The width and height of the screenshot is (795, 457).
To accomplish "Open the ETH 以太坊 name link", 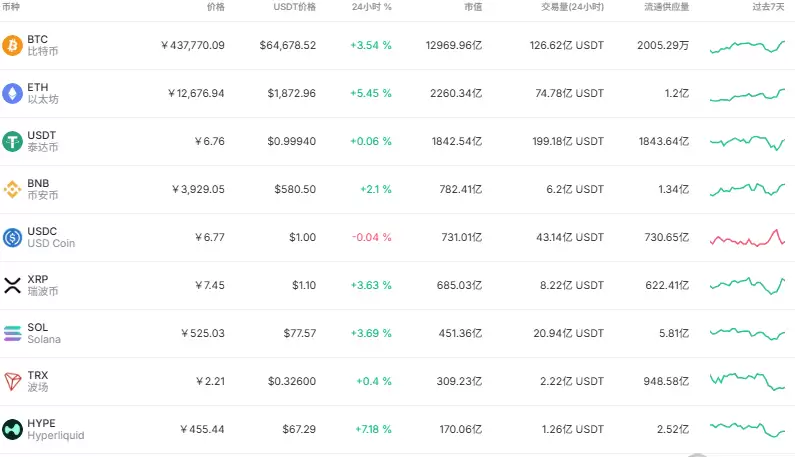I will pyautogui.click(x=43, y=93).
